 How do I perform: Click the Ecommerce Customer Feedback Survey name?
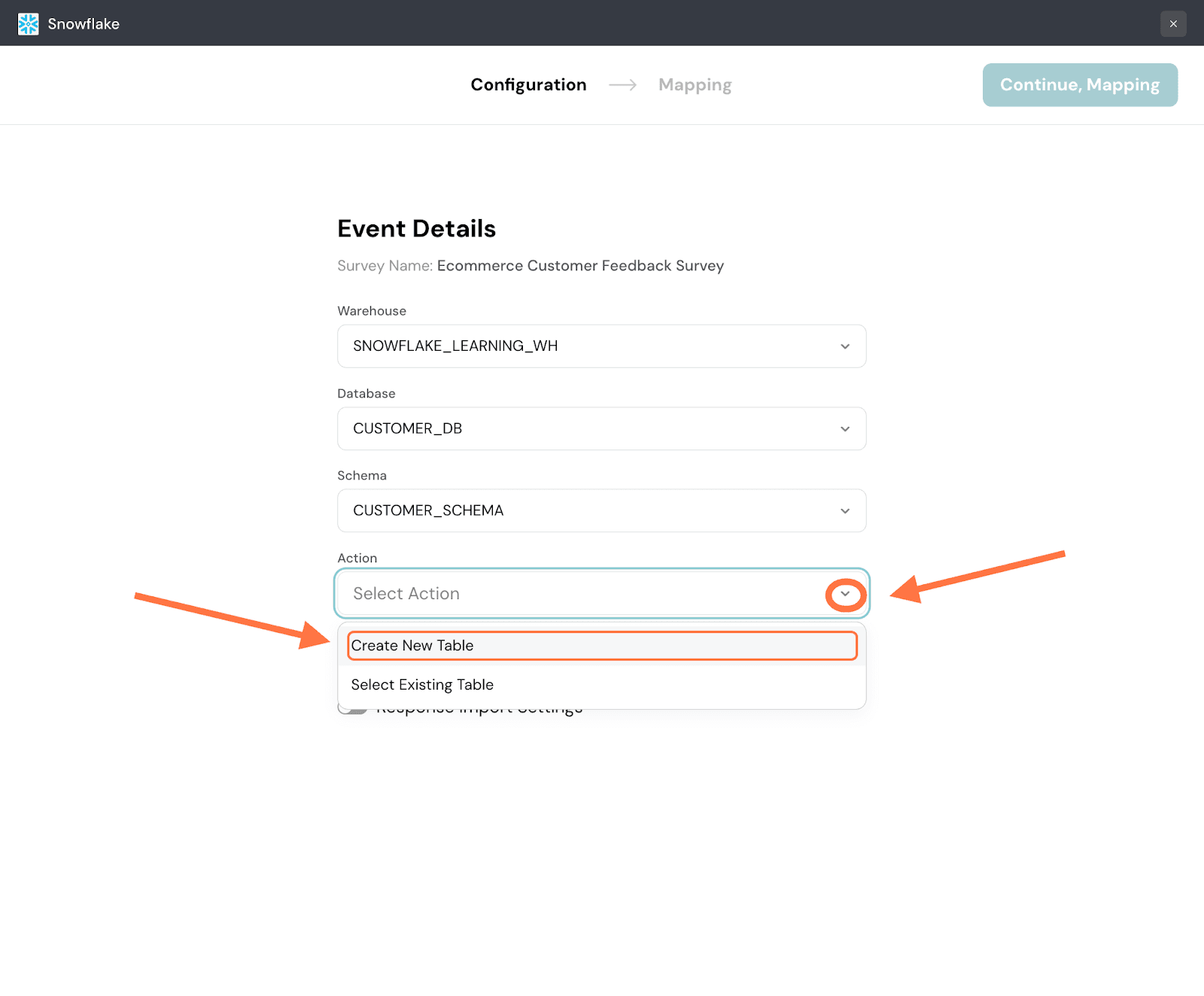pos(580,266)
